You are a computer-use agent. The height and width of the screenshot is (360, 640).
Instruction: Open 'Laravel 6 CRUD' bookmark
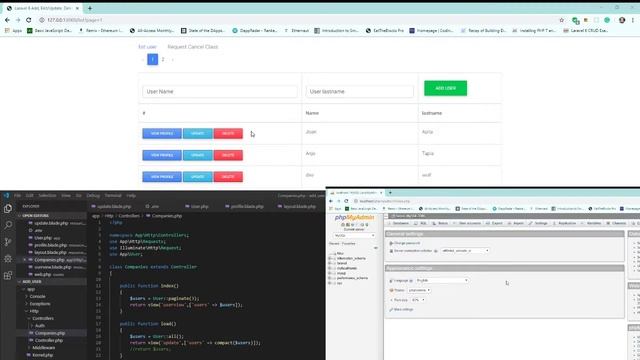(586, 31)
